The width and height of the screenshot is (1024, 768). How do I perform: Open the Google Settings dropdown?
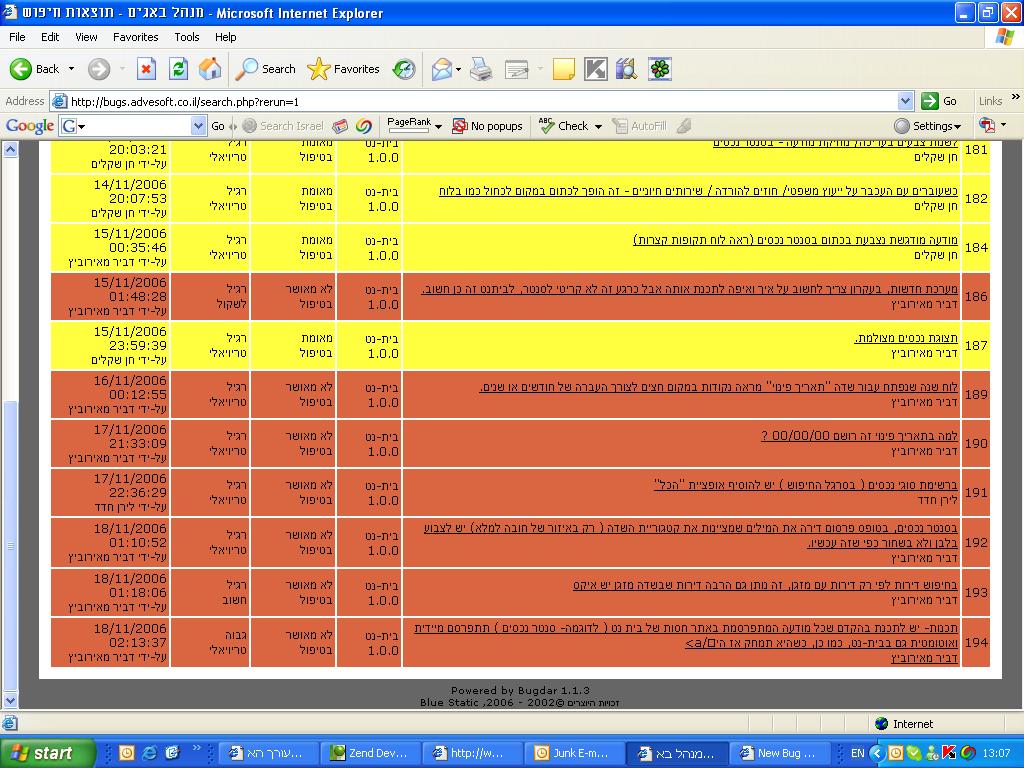point(927,126)
